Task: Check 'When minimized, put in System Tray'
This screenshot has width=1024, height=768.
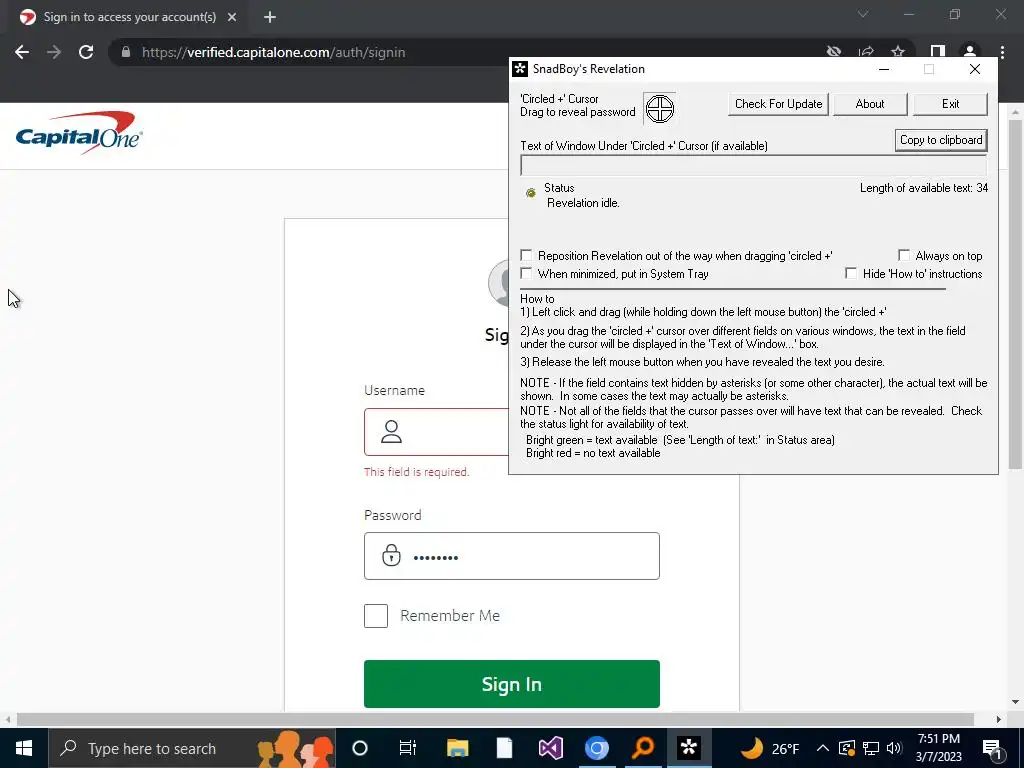Action: [526, 273]
